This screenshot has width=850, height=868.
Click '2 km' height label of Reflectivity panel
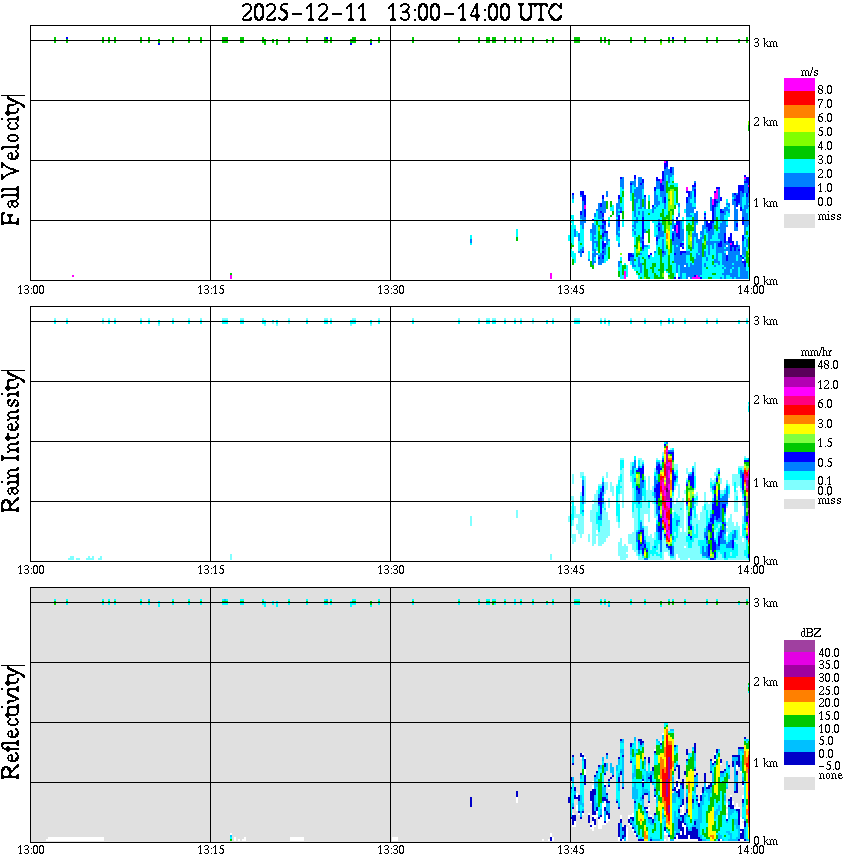click(765, 681)
